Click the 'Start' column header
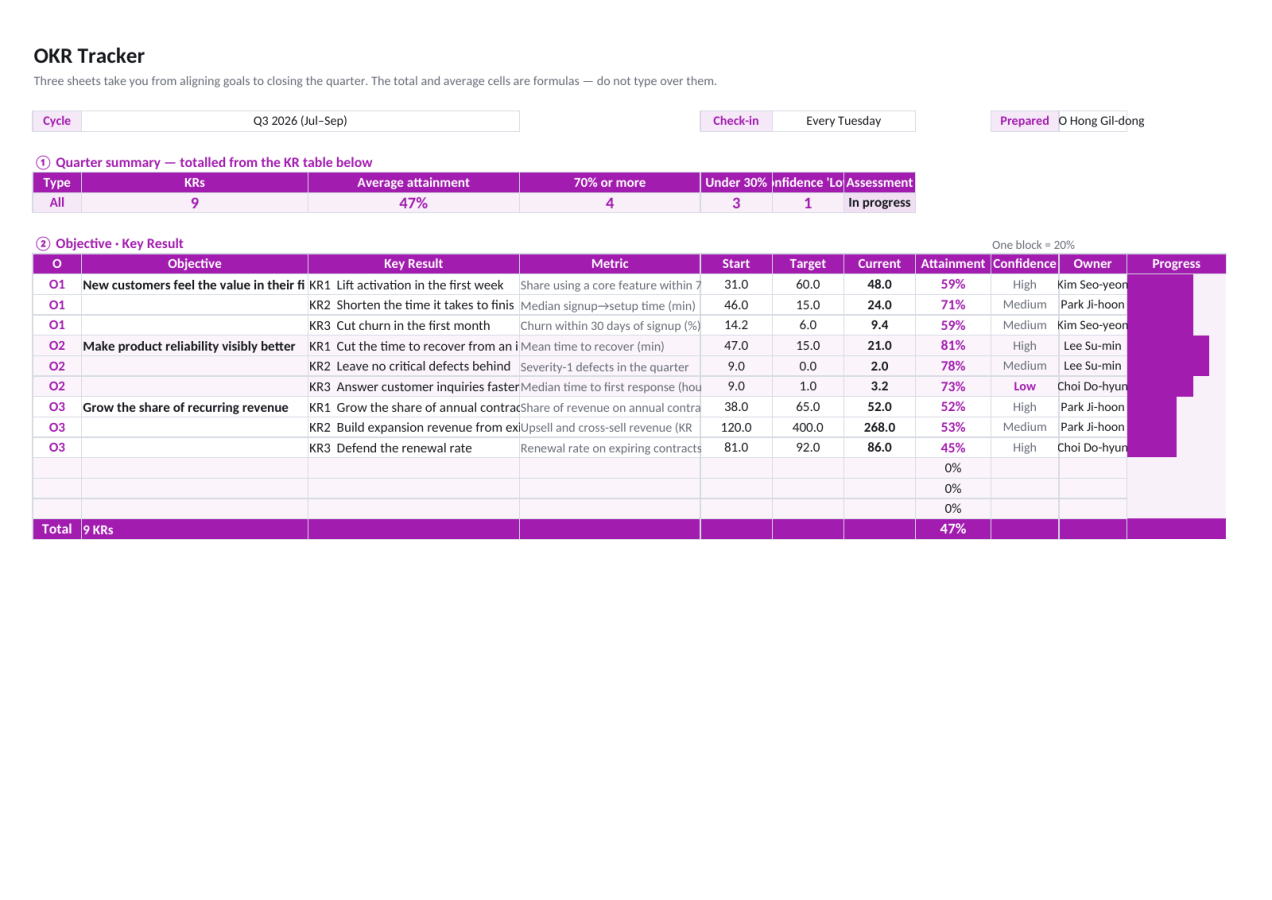The width and height of the screenshot is (1272, 900). coord(736,264)
